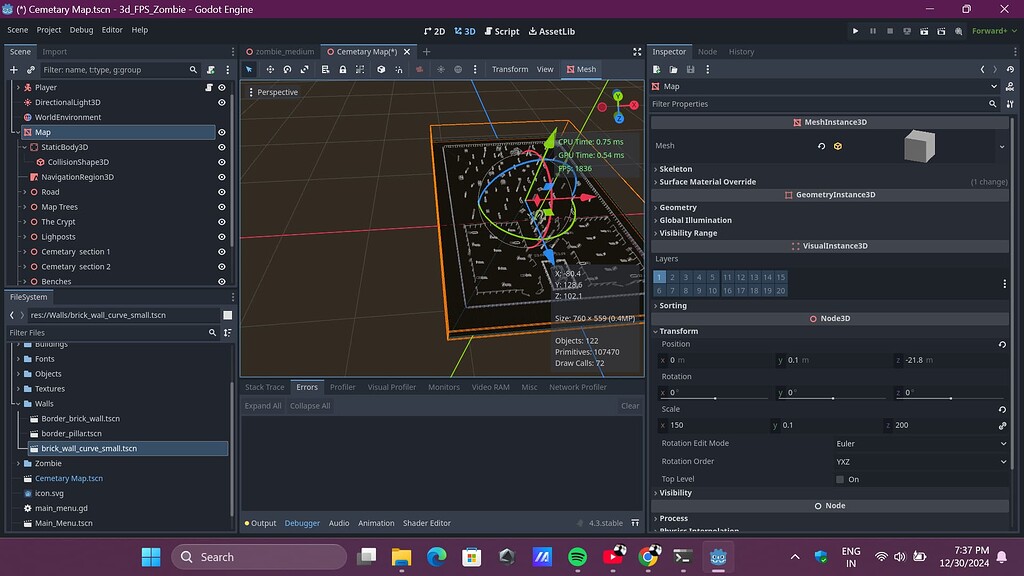Hide the DirectionalLight3D node
The image size is (1024, 576).
click(x=222, y=103)
